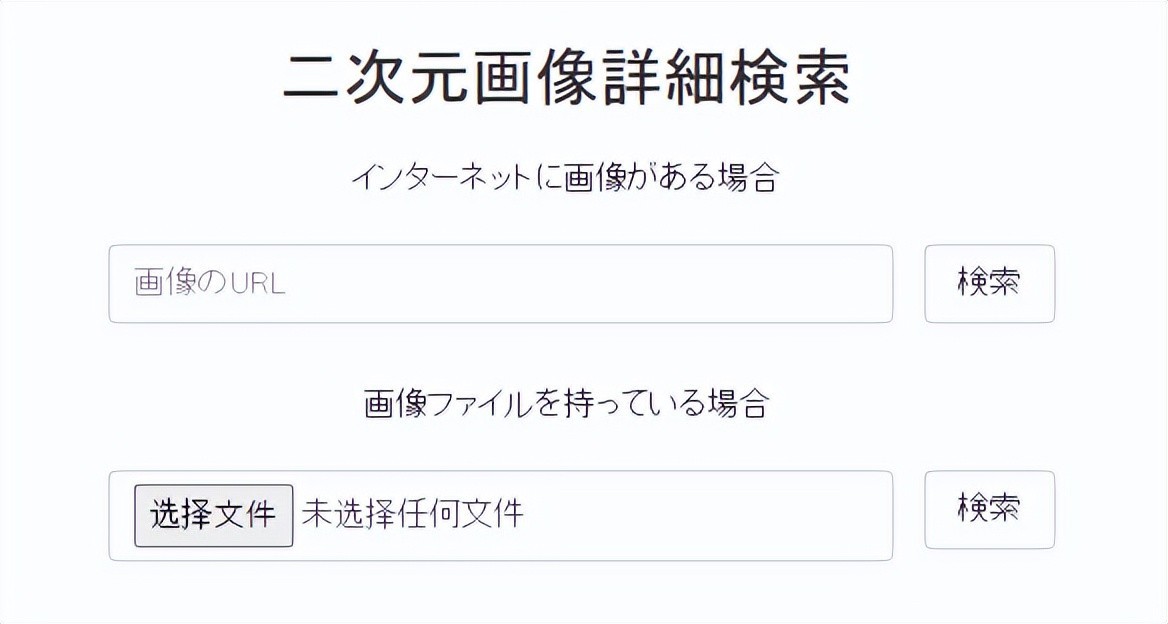
Task: Click the upper 検索 search button
Action: pos(989,283)
